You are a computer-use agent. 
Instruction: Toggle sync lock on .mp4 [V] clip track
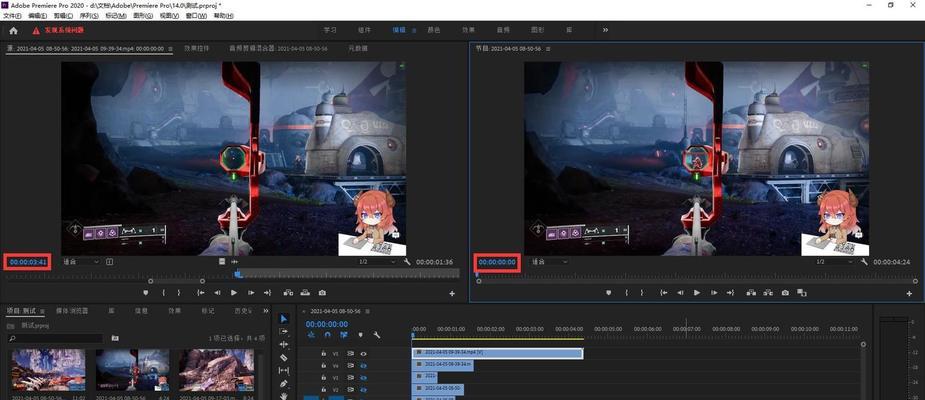tap(350, 353)
